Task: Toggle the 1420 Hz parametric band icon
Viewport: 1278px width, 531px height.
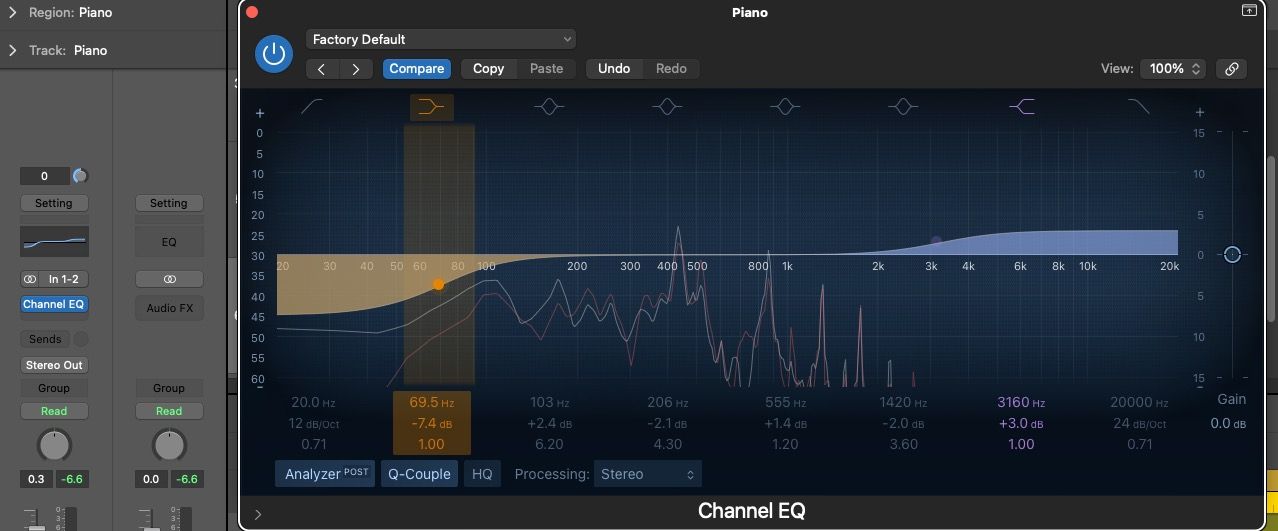Action: coord(903,106)
